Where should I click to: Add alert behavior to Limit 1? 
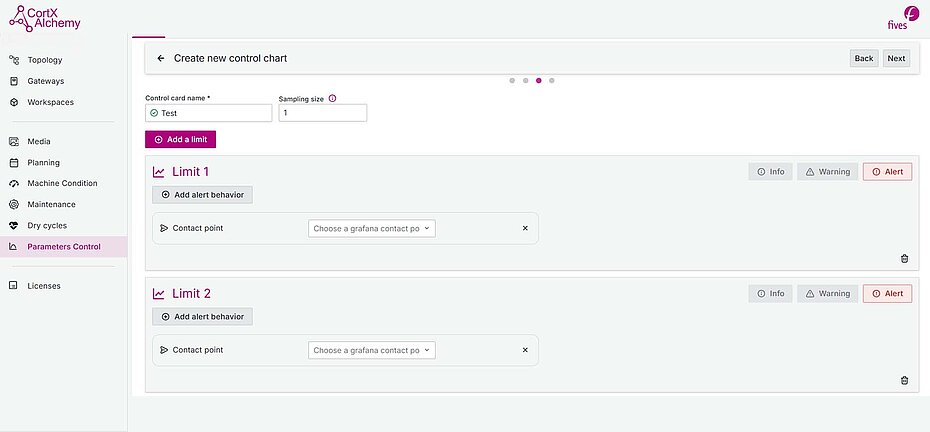click(203, 195)
